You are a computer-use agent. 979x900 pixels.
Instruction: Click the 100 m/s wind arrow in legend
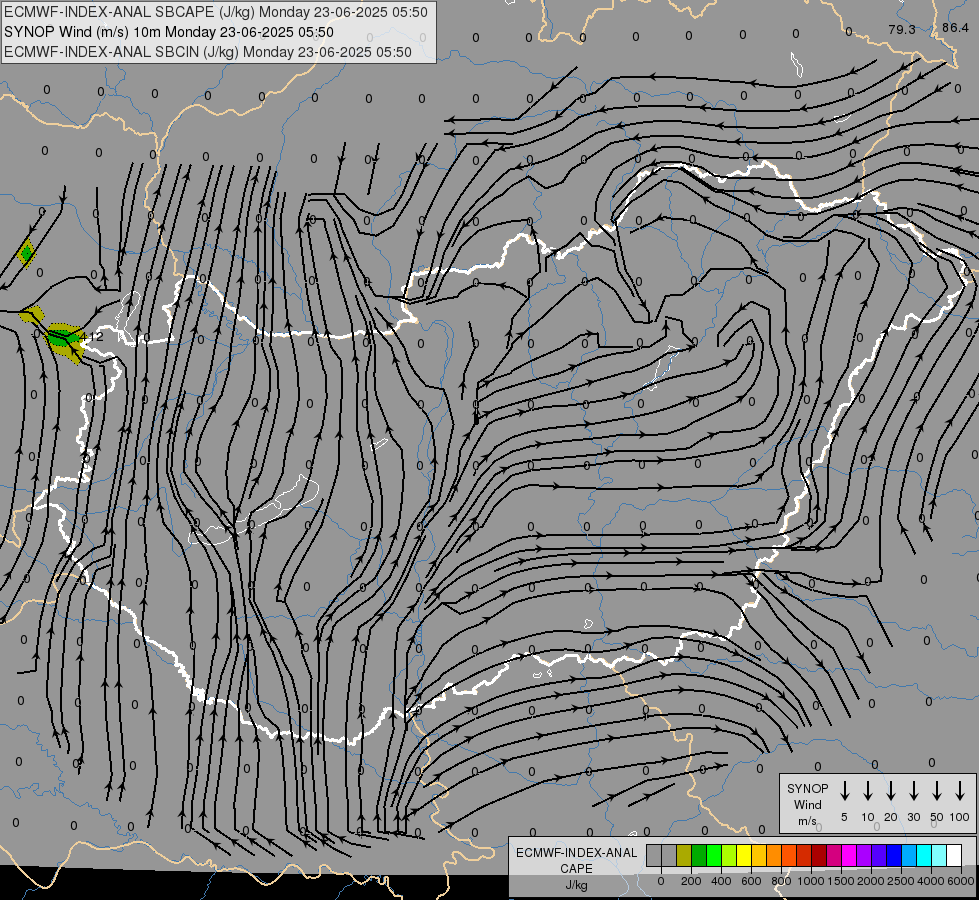click(960, 790)
